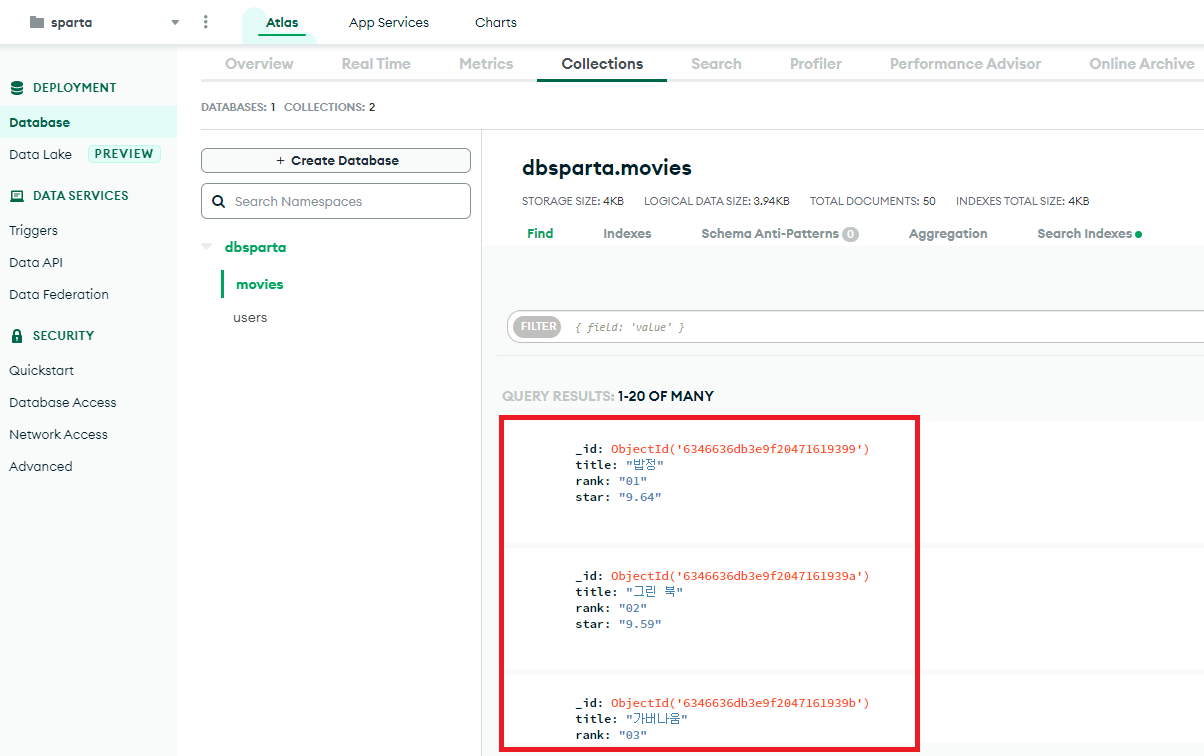The image size is (1204, 756).
Task: Click the dbsparta.movies collection heading
Action: click(607, 167)
